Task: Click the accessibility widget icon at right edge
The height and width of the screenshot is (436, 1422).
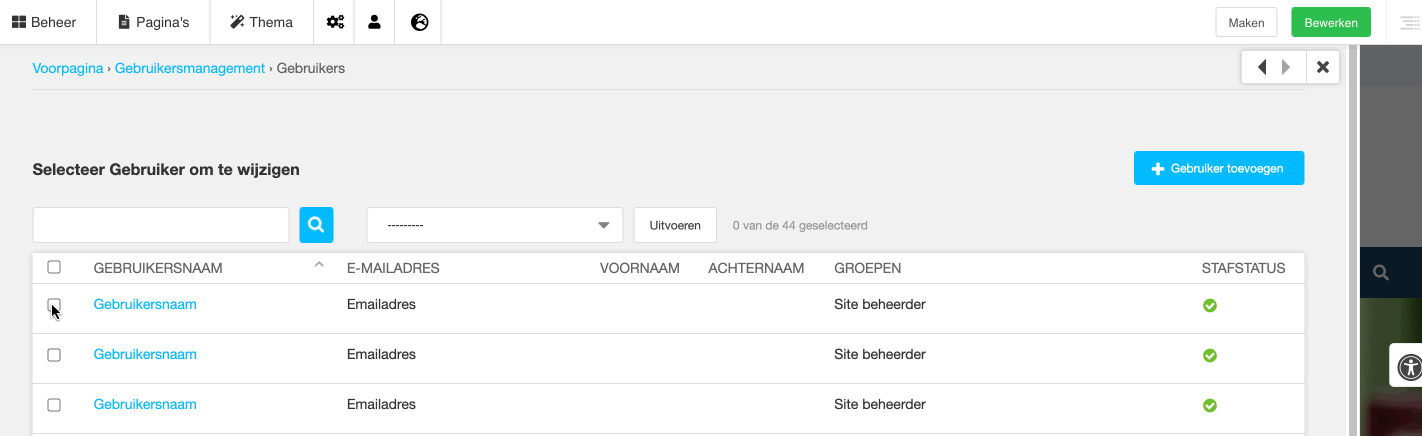Action: [x=1409, y=366]
